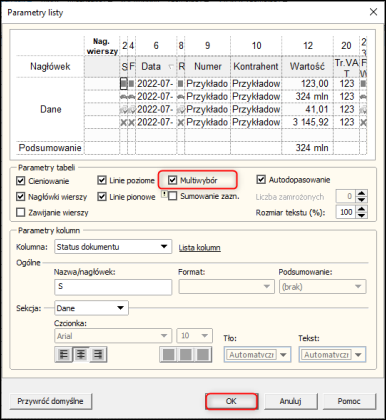The image size is (386, 420).
Task: Select the R column header in preview
Action: (181, 66)
